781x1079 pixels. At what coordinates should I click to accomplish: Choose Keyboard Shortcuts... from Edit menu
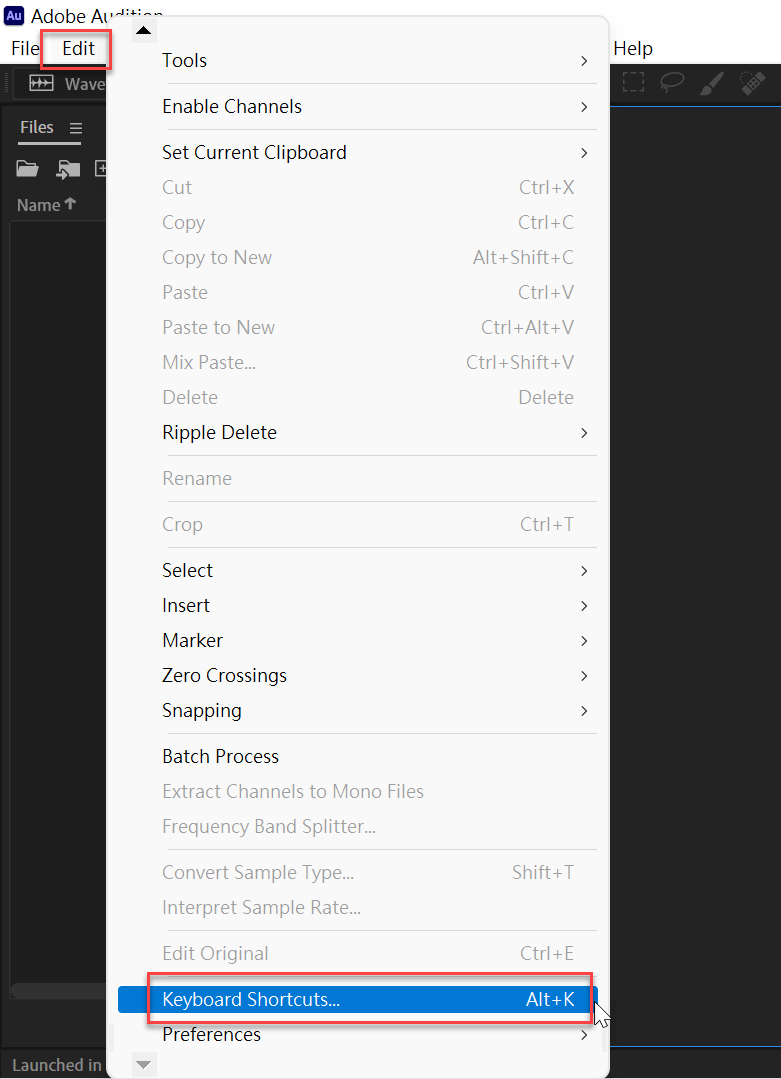(358, 999)
